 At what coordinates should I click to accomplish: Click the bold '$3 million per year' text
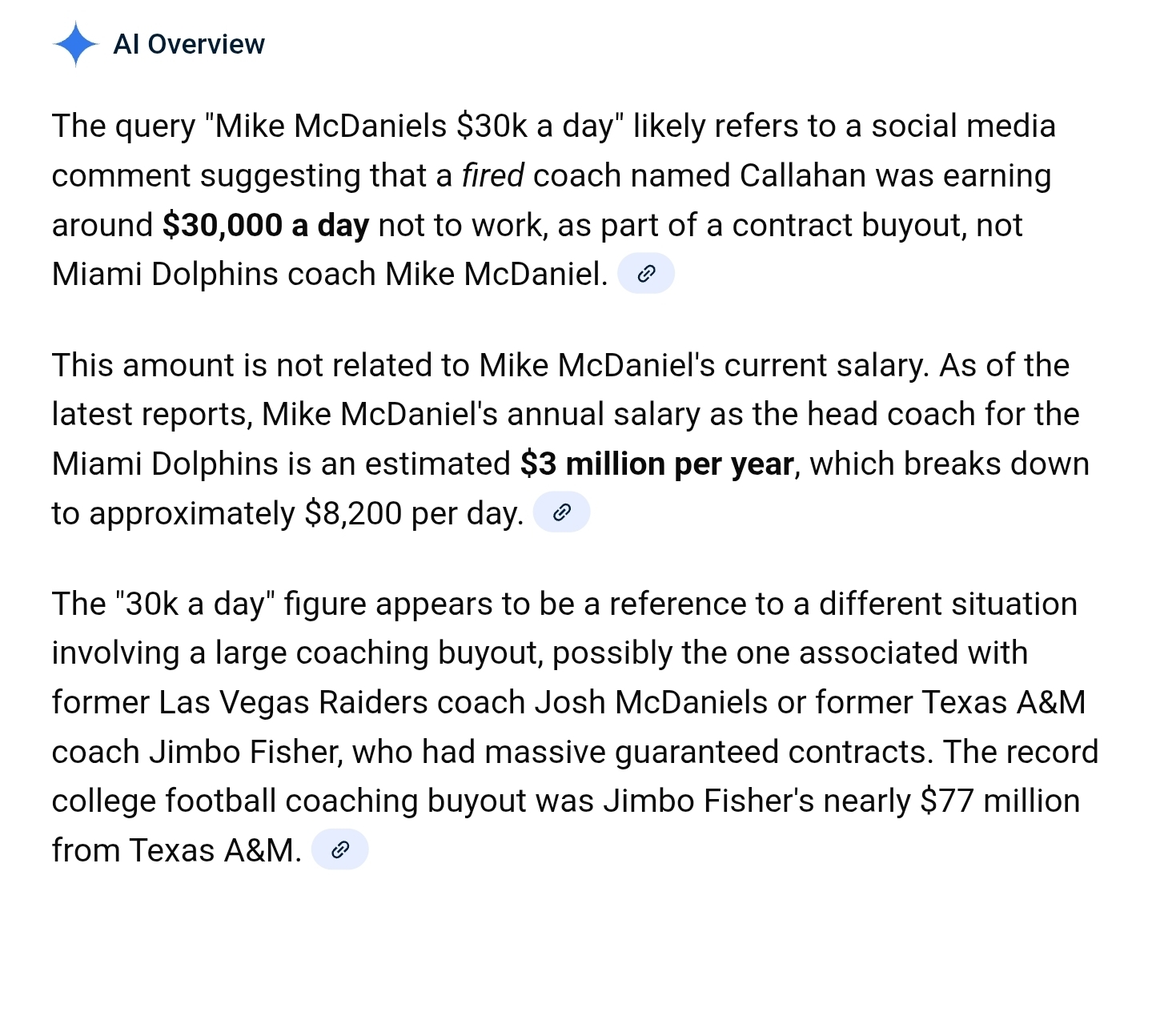click(x=657, y=464)
